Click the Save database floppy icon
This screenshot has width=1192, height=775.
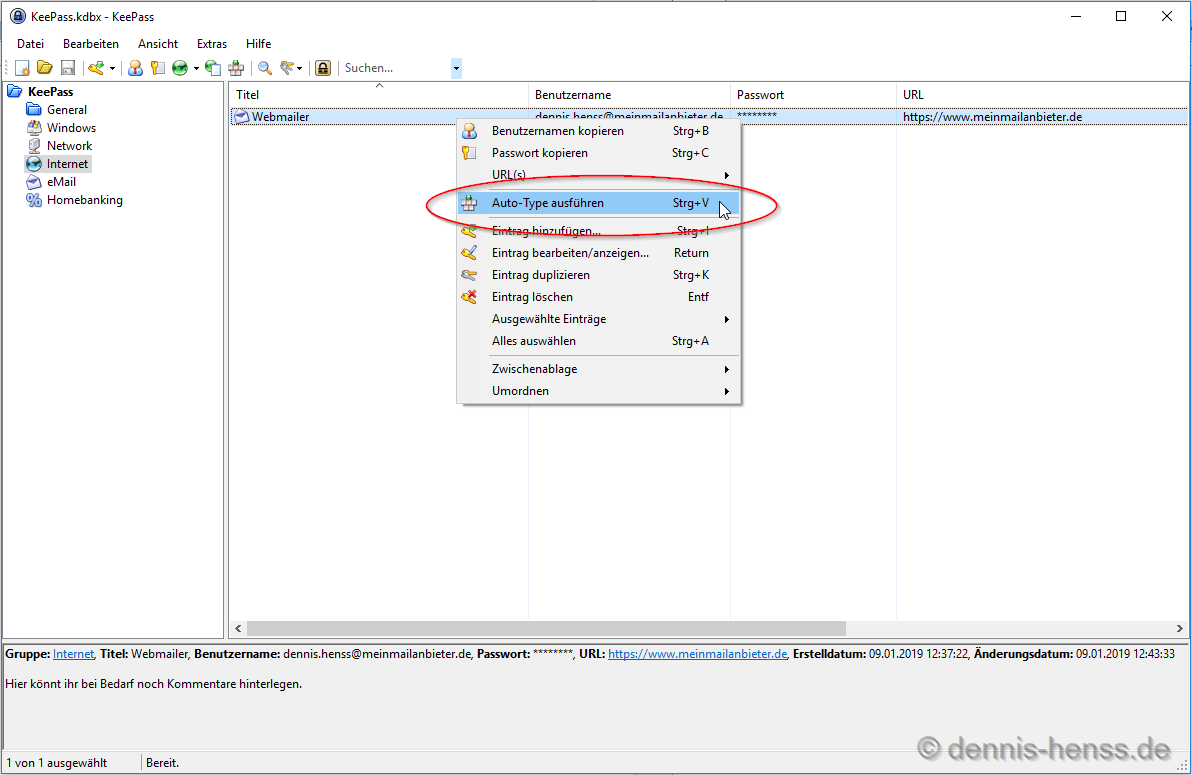(x=68, y=68)
